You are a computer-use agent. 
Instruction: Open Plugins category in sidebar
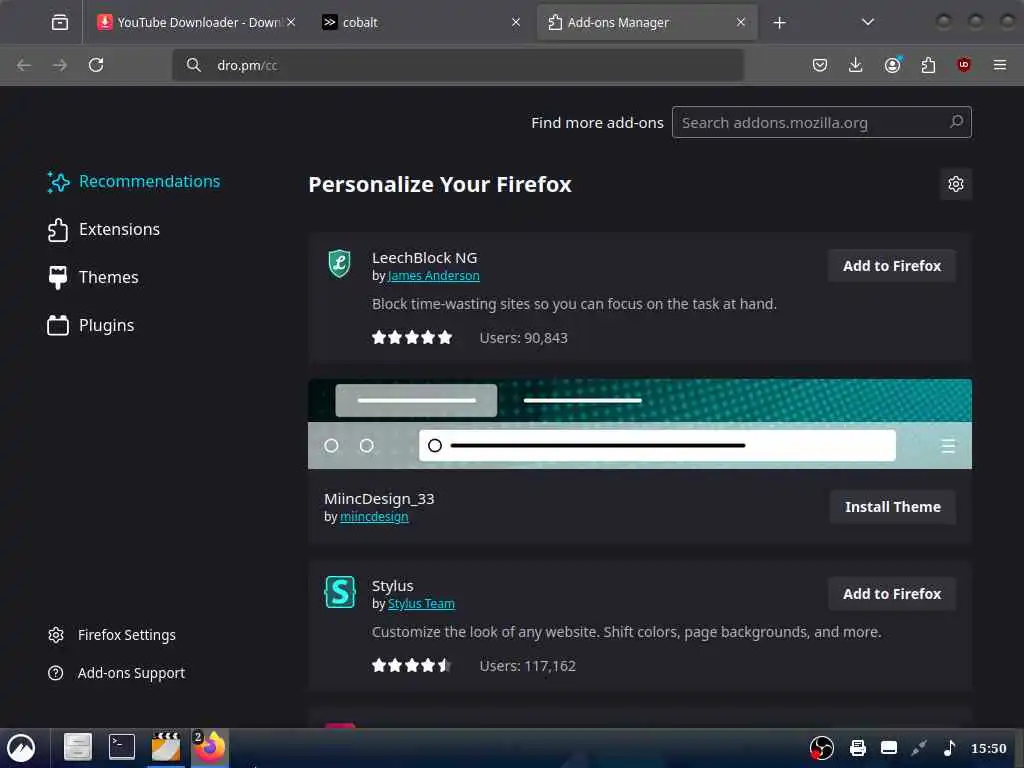[x=91, y=325]
